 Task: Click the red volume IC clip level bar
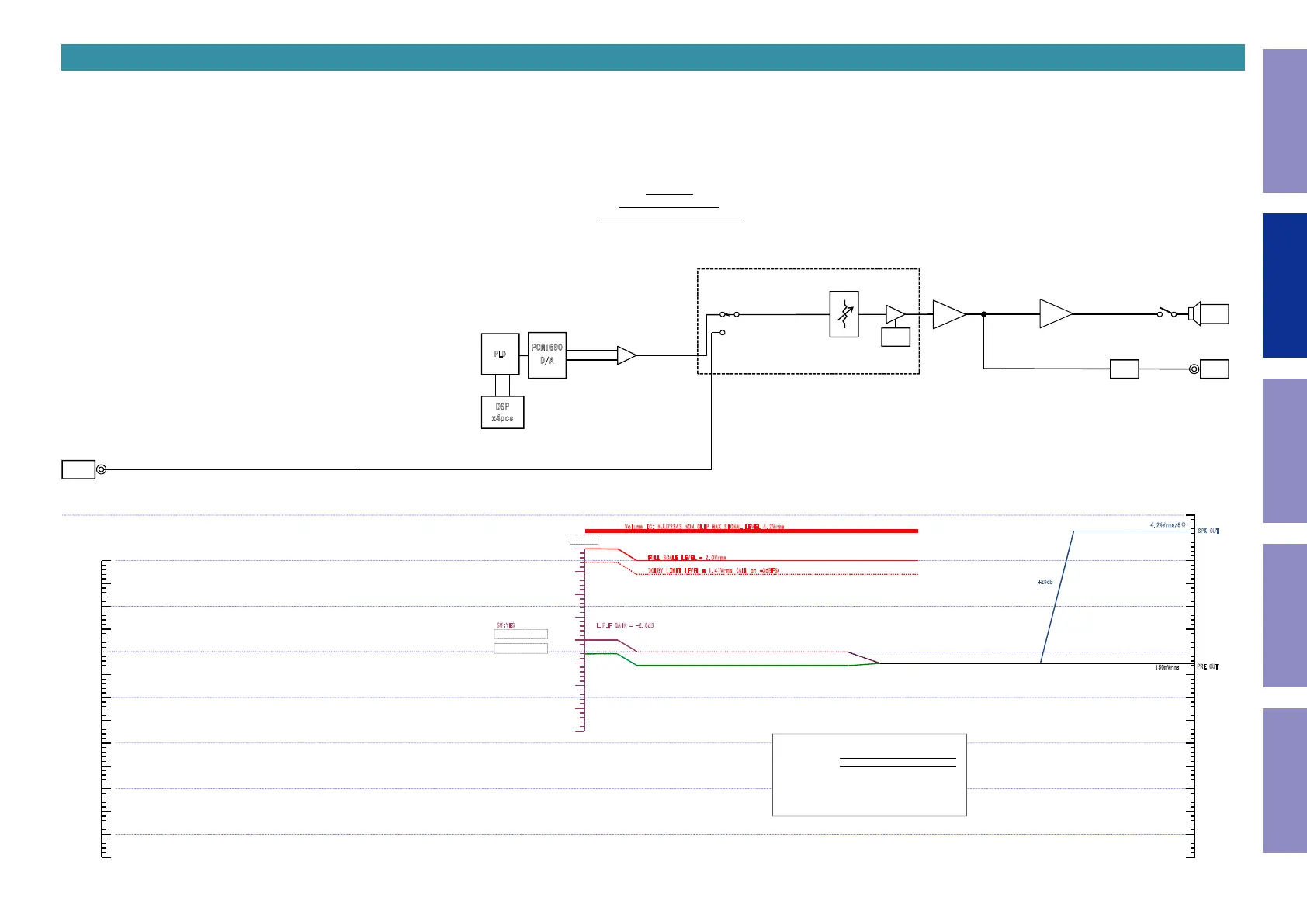tap(751, 531)
